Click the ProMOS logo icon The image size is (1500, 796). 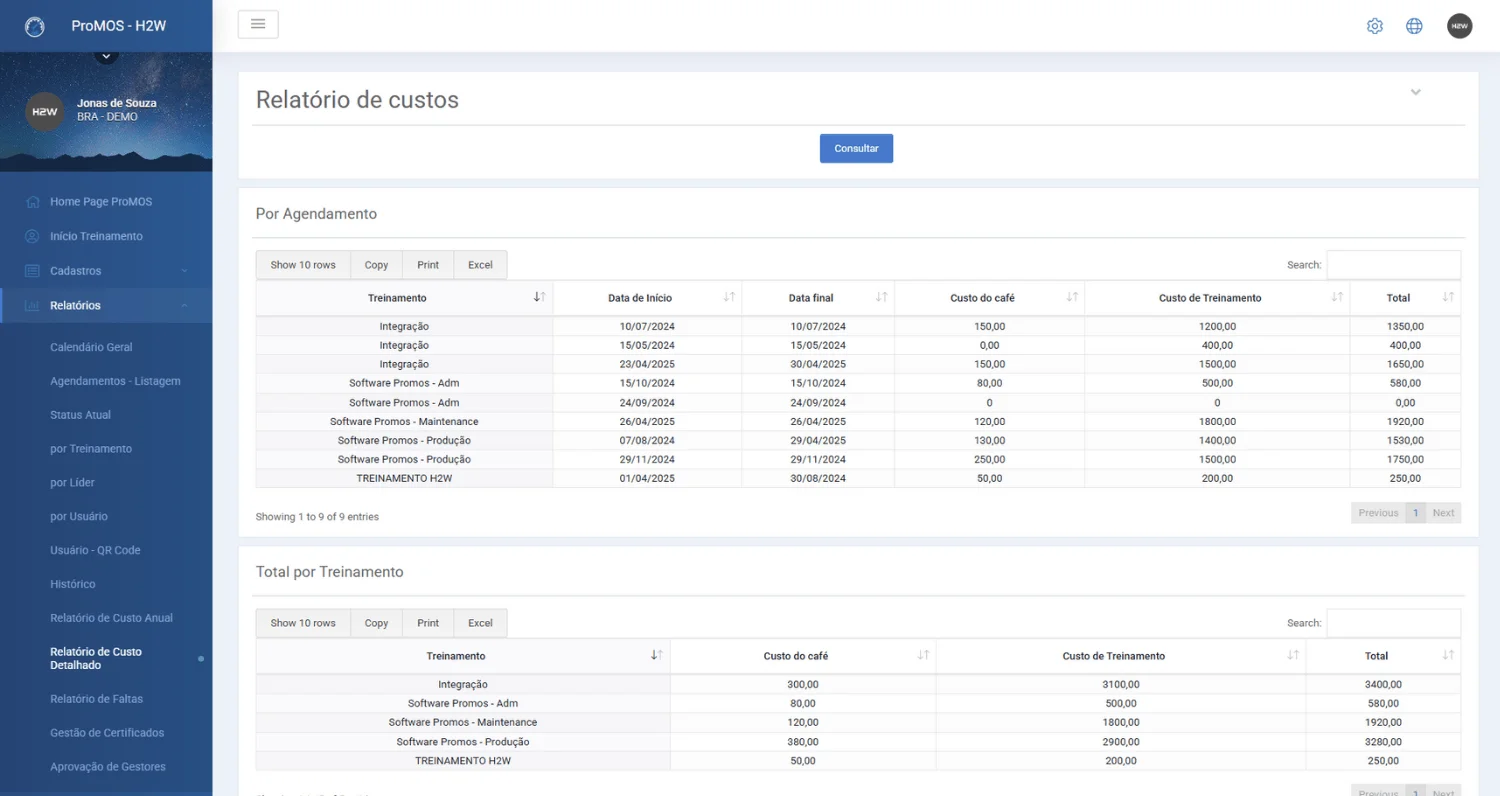(x=35, y=27)
